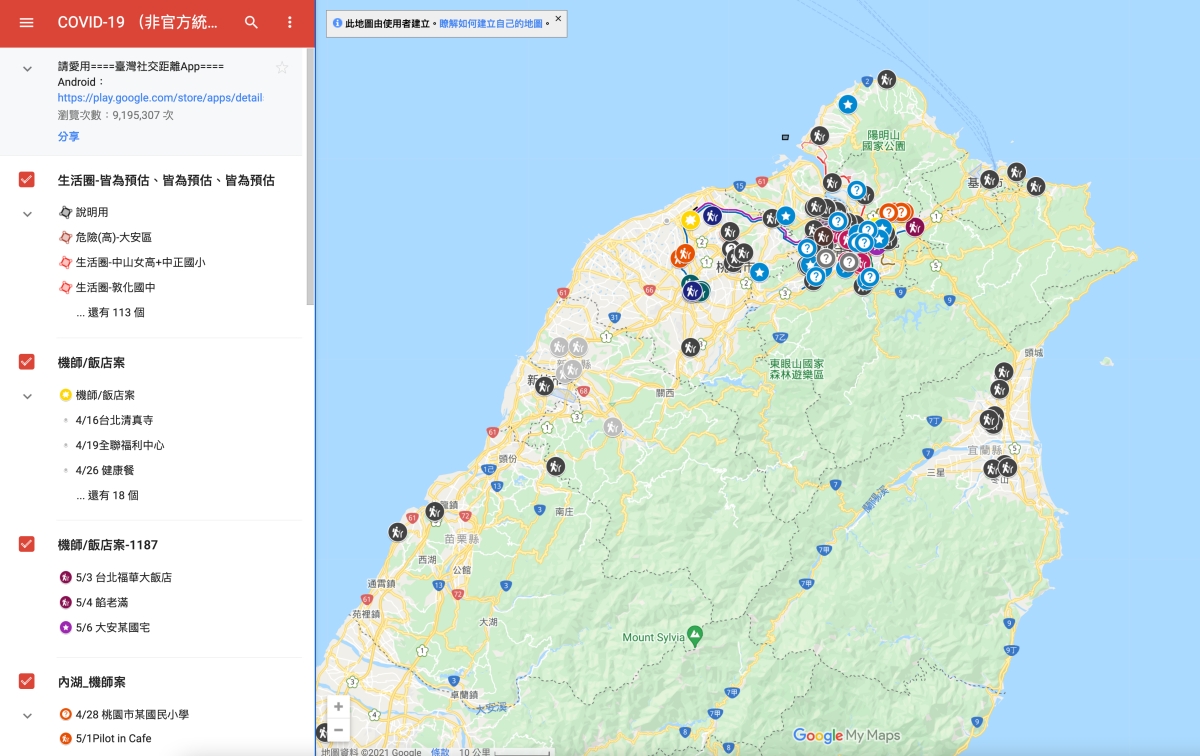This screenshot has width=1200, height=756.
Task: Close the user-created map info banner
Action: 558,19
